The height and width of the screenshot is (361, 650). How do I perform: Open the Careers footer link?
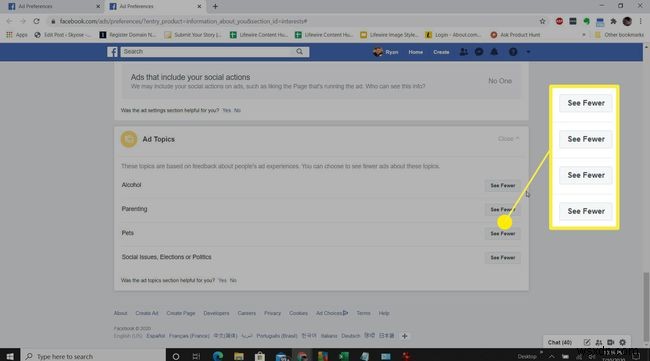[247, 313]
